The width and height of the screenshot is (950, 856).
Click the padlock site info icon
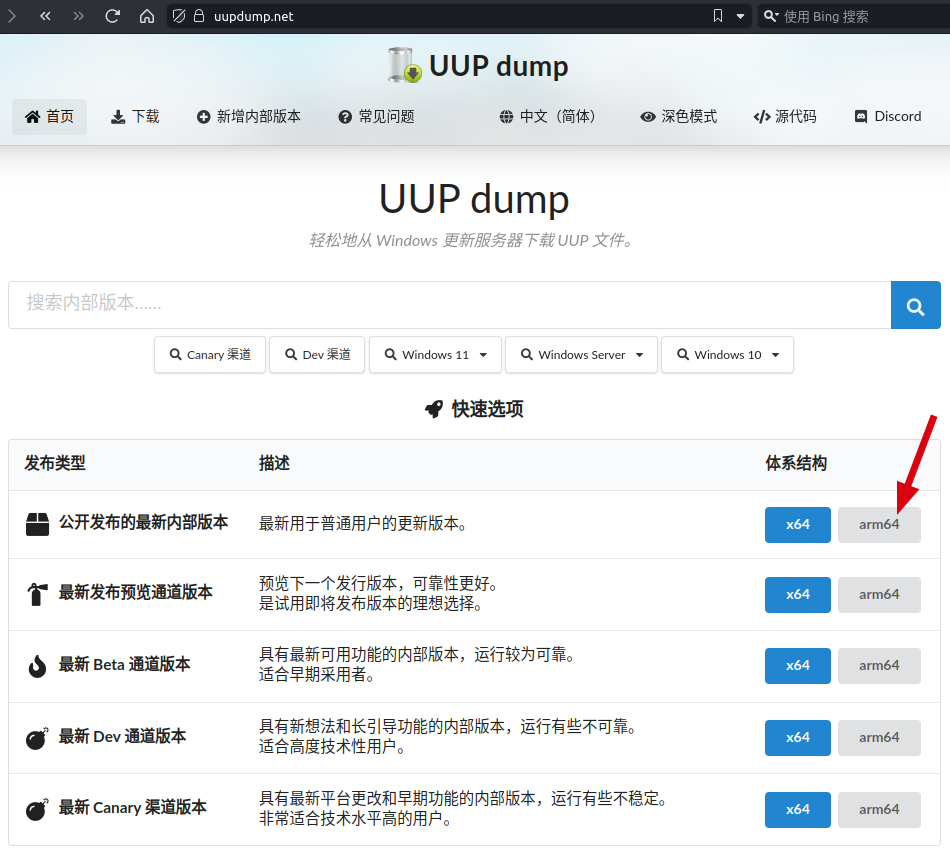tap(199, 16)
